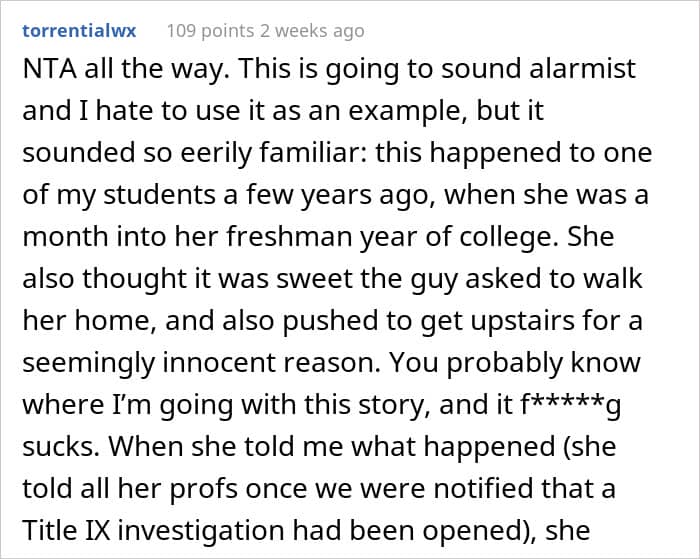The image size is (700, 559).
Task: Click the 109 points score
Action: pyautogui.click(x=208, y=31)
